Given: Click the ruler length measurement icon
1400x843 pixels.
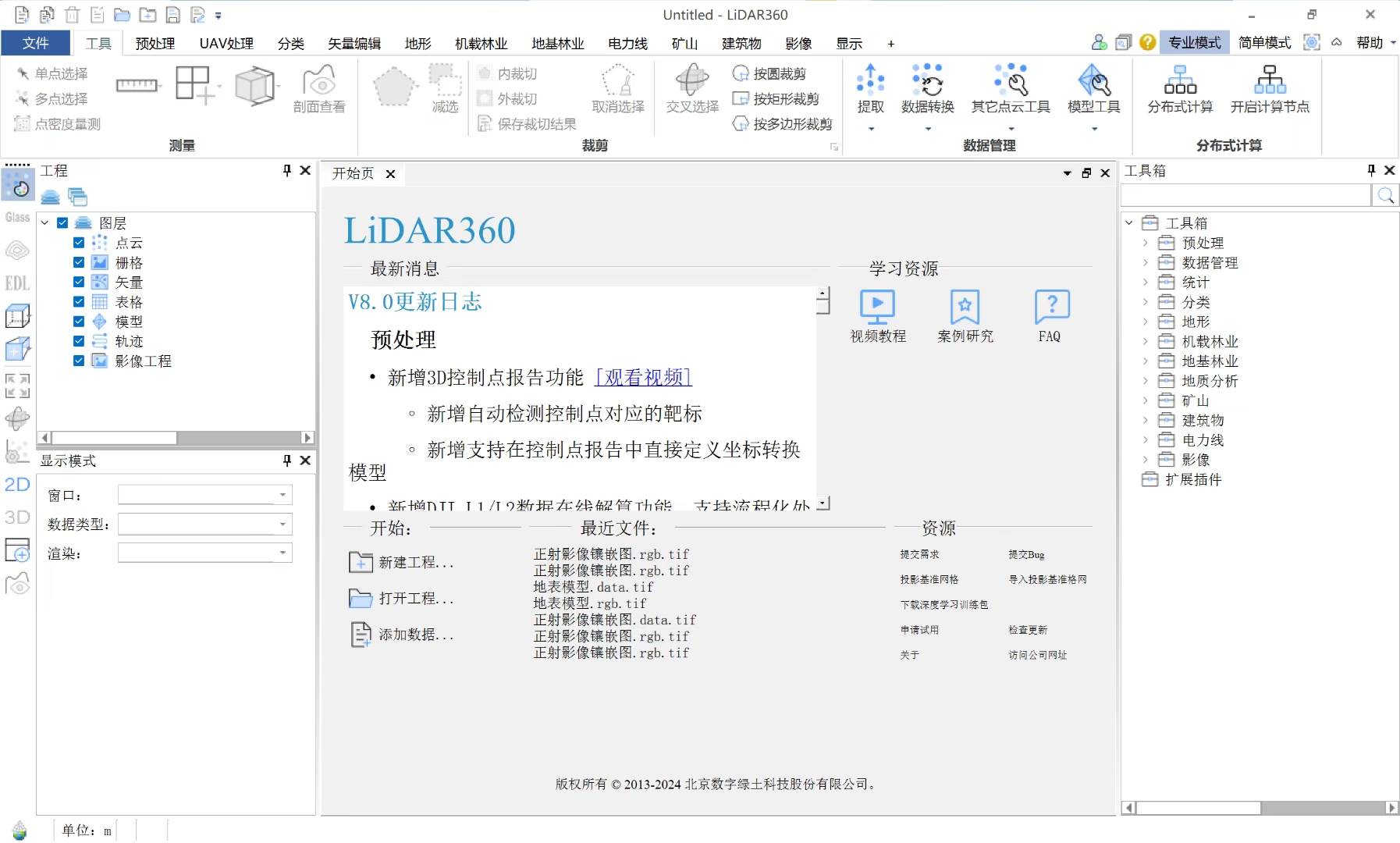Looking at the screenshot, I should pos(137,85).
